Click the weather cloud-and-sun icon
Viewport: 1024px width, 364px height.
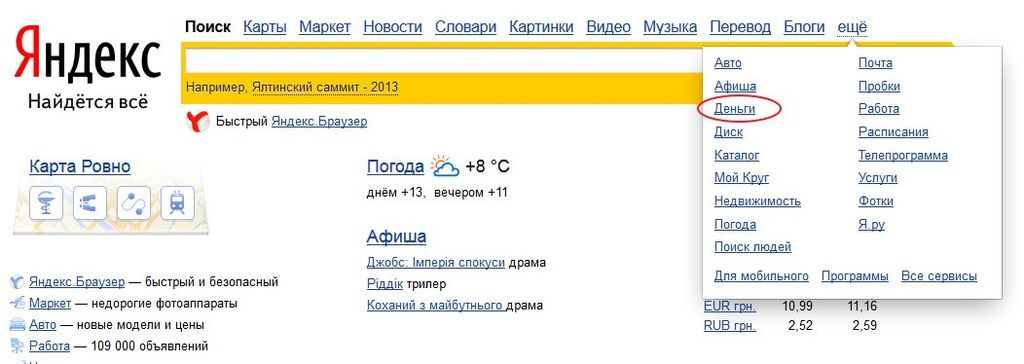(445, 167)
